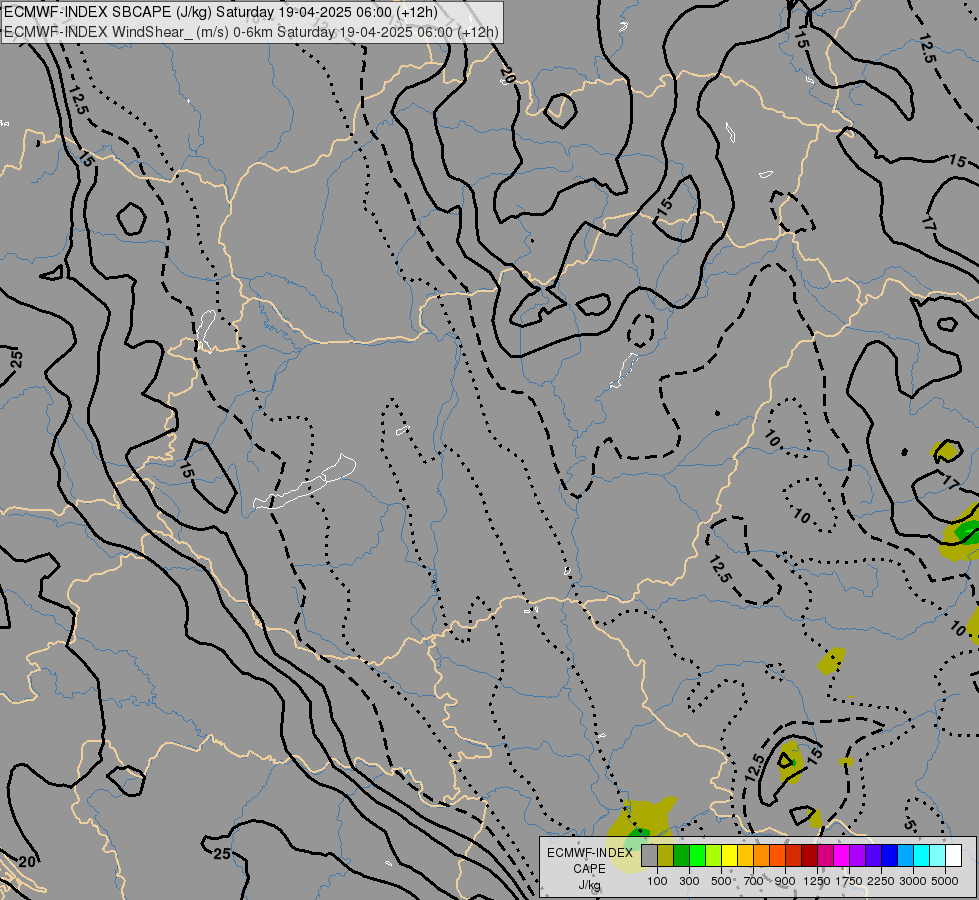
Task: Click the 'J/kg' unit label in legend
Action: point(589,885)
